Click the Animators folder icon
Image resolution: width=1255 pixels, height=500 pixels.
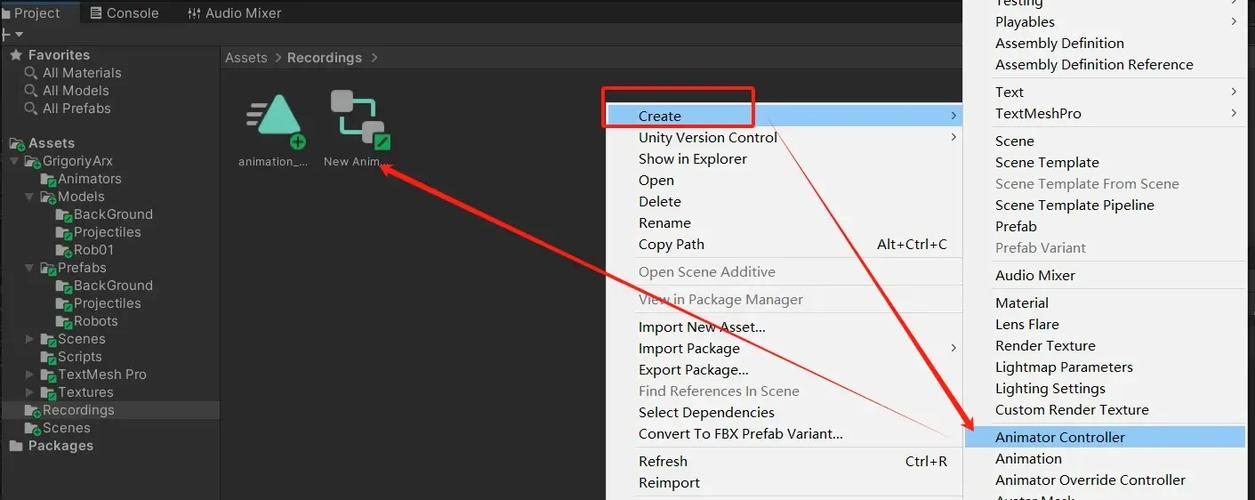coord(49,179)
